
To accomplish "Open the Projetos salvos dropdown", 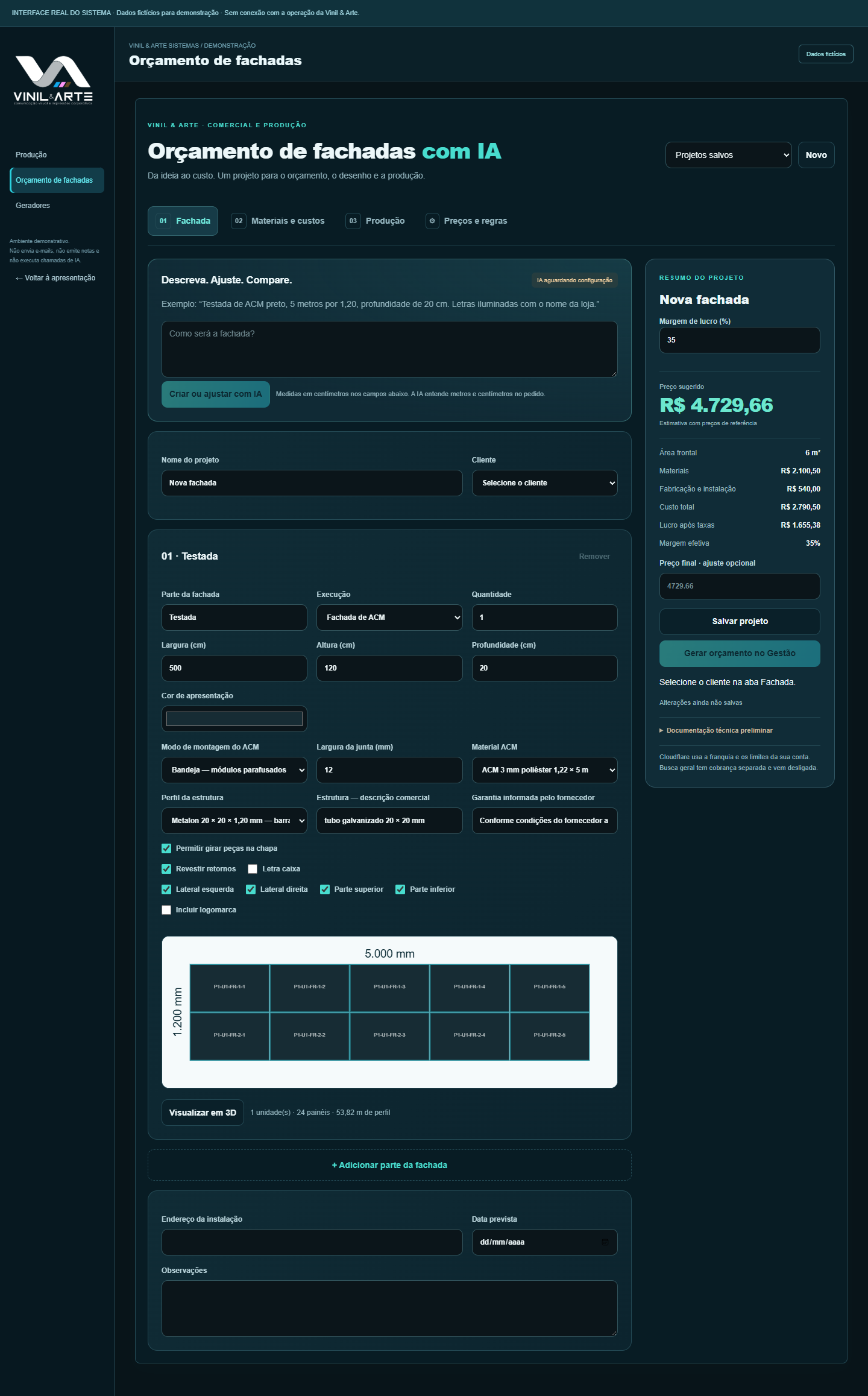I will click(x=728, y=155).
